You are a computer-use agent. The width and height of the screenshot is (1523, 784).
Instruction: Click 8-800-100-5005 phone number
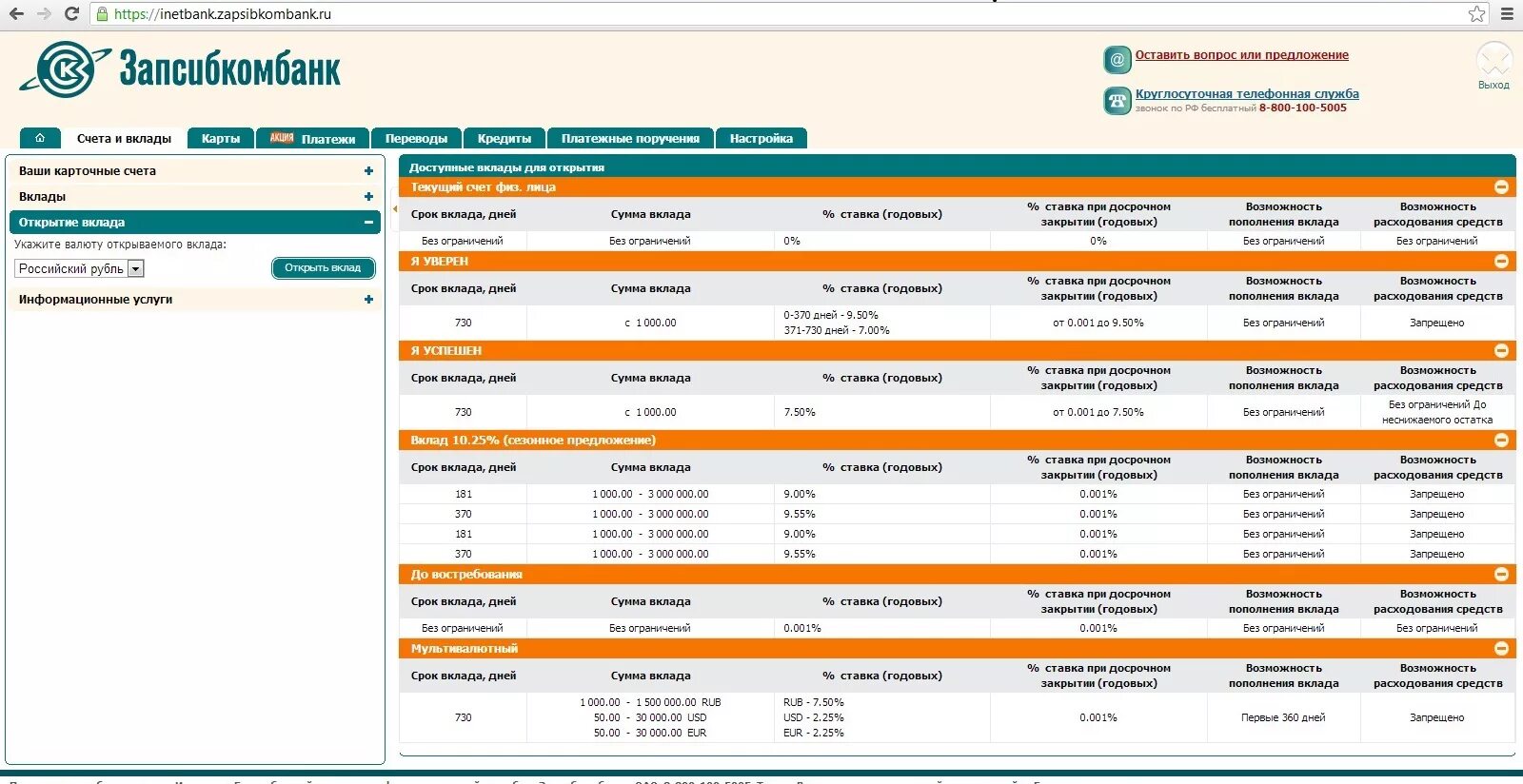point(1303,108)
